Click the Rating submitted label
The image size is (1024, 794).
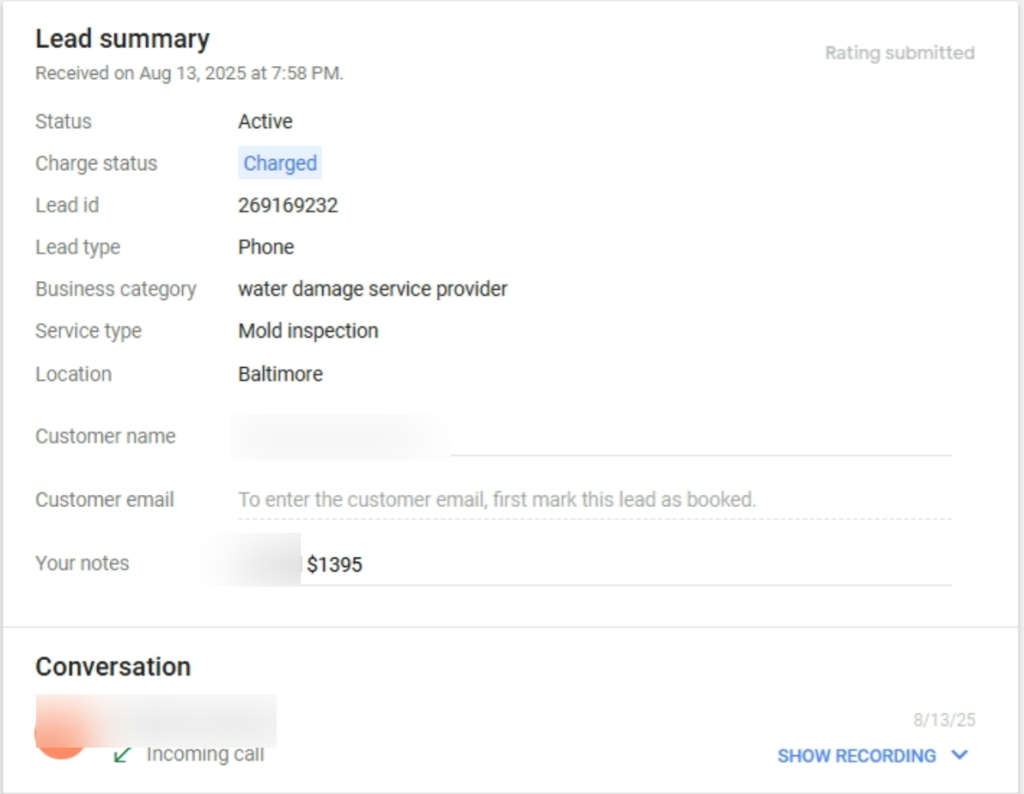tap(899, 53)
